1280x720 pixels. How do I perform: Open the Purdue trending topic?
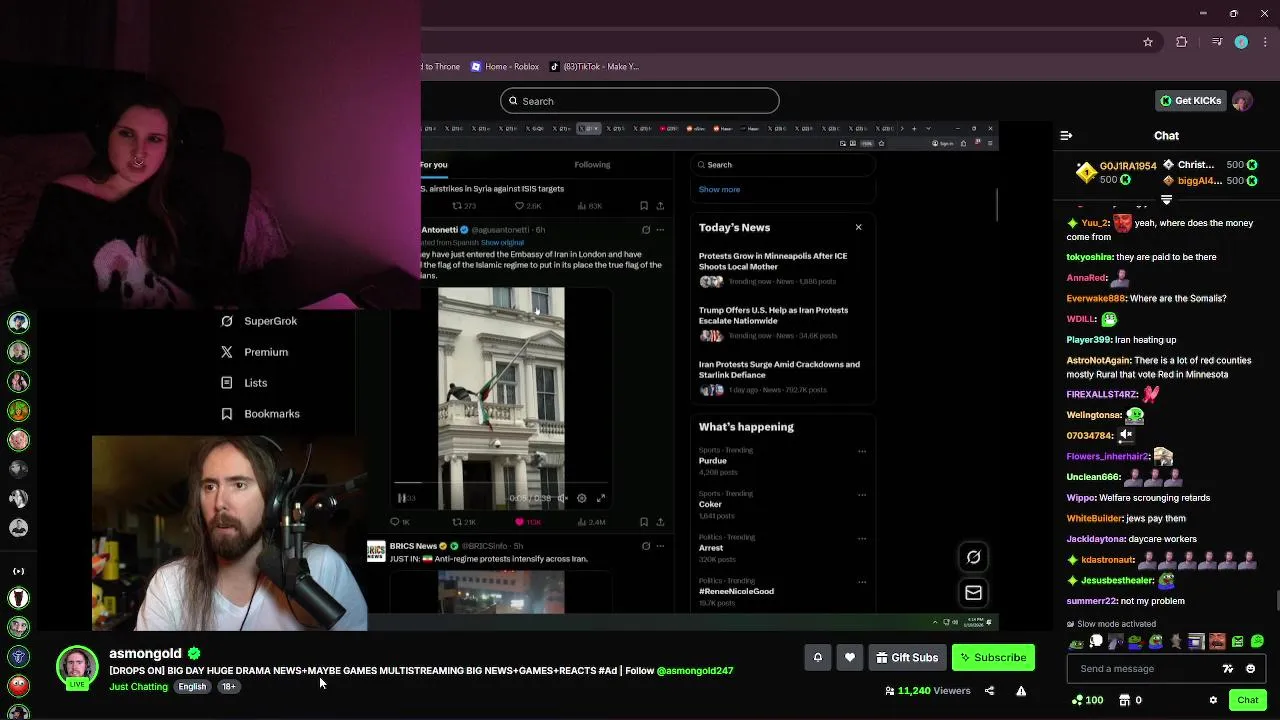click(713, 461)
